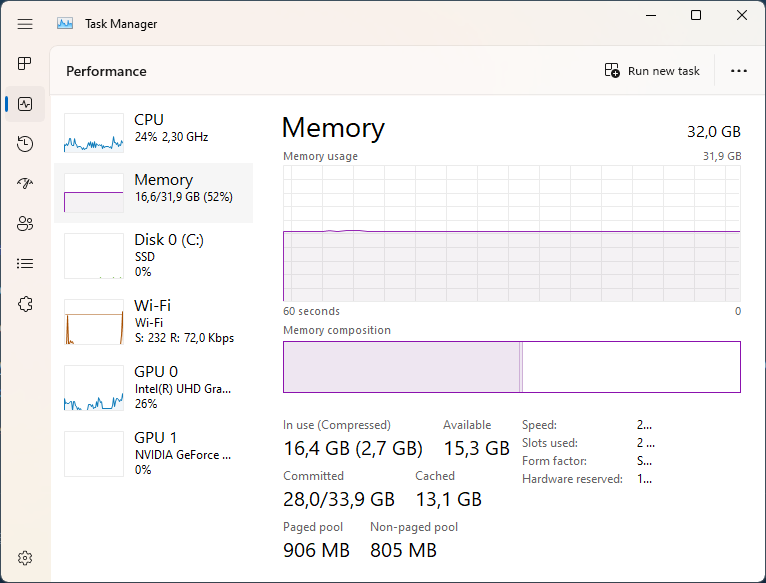Click the 15,3 GB available value
This screenshot has width=766, height=583.
pos(476,448)
